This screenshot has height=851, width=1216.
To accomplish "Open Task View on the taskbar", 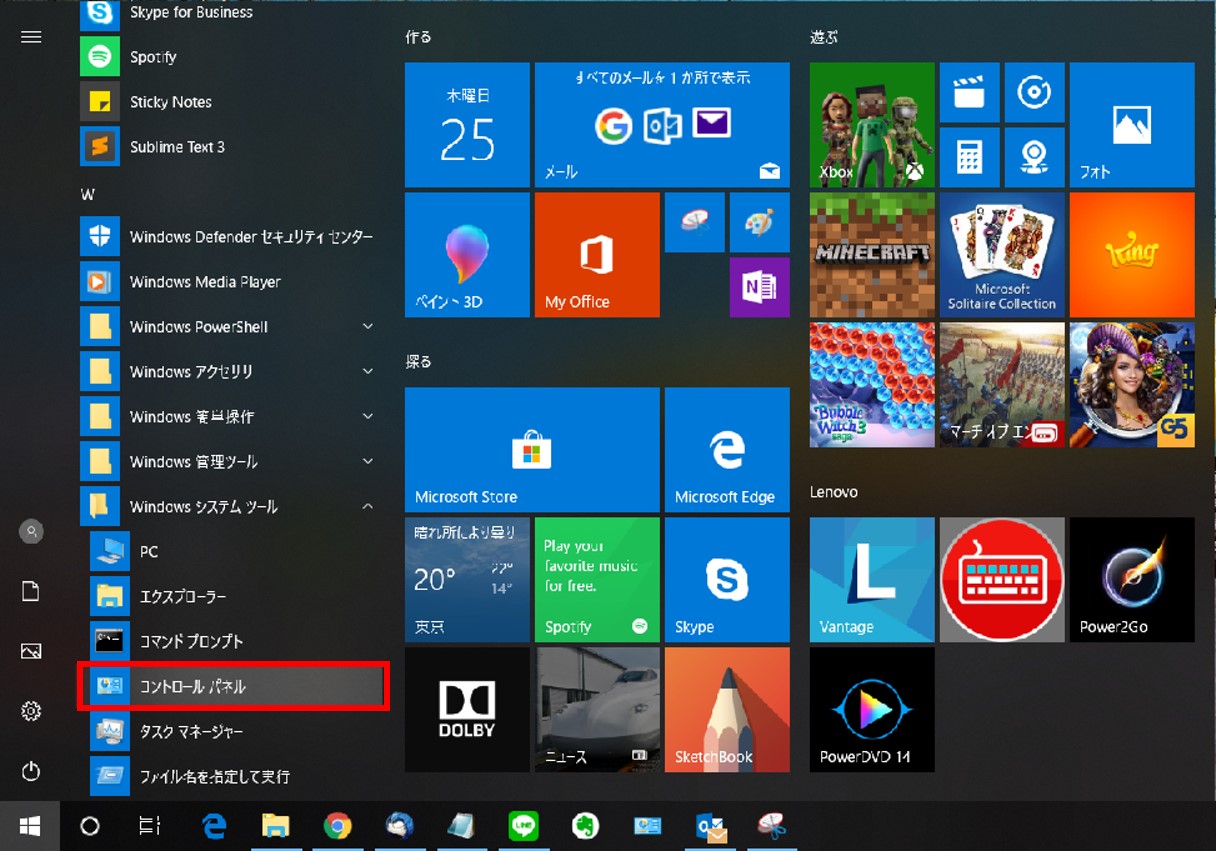I will pyautogui.click(x=149, y=826).
